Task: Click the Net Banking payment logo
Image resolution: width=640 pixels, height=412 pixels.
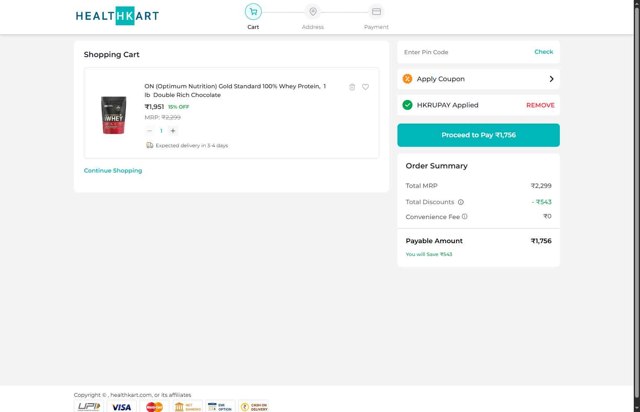Action: [187, 407]
